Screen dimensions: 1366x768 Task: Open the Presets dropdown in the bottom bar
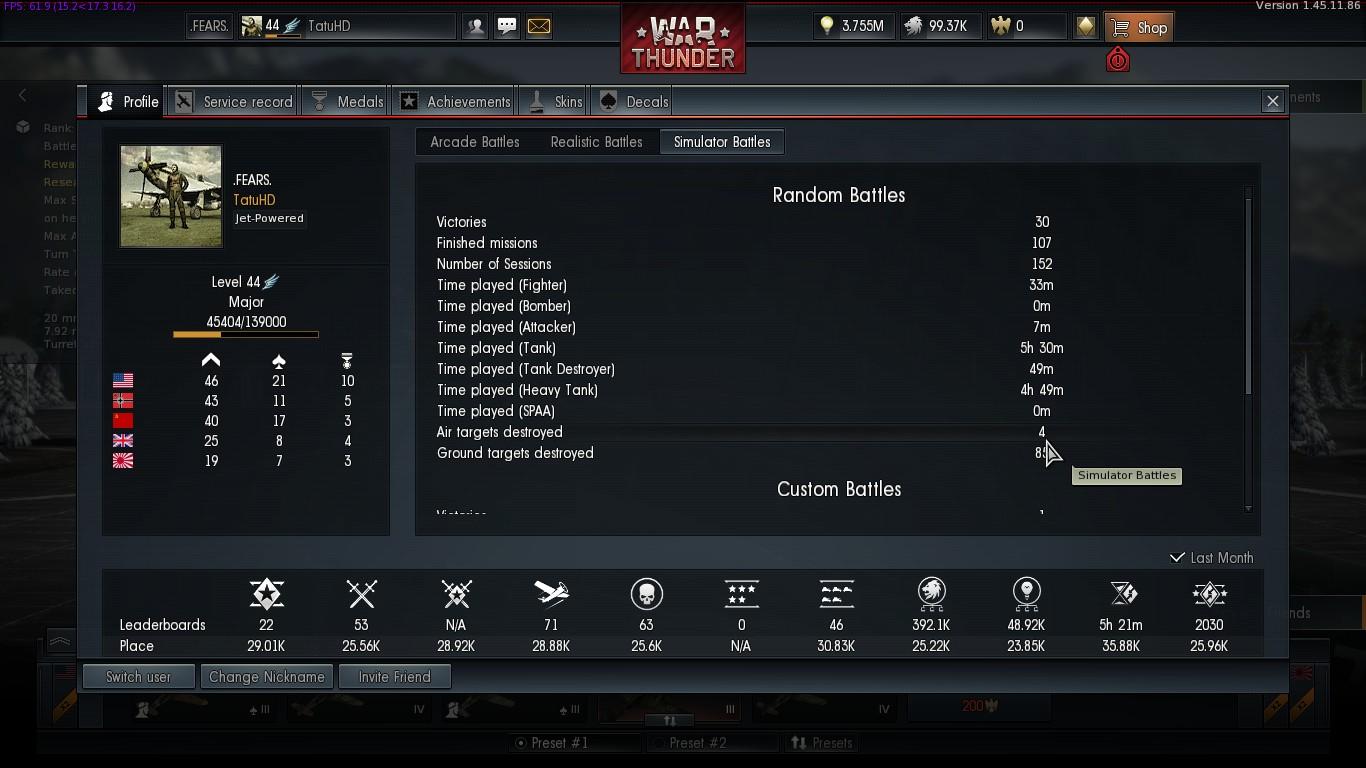click(822, 743)
